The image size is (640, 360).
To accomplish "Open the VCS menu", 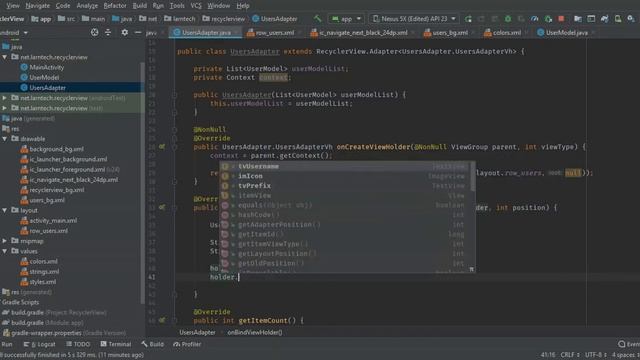I will coord(196,6).
